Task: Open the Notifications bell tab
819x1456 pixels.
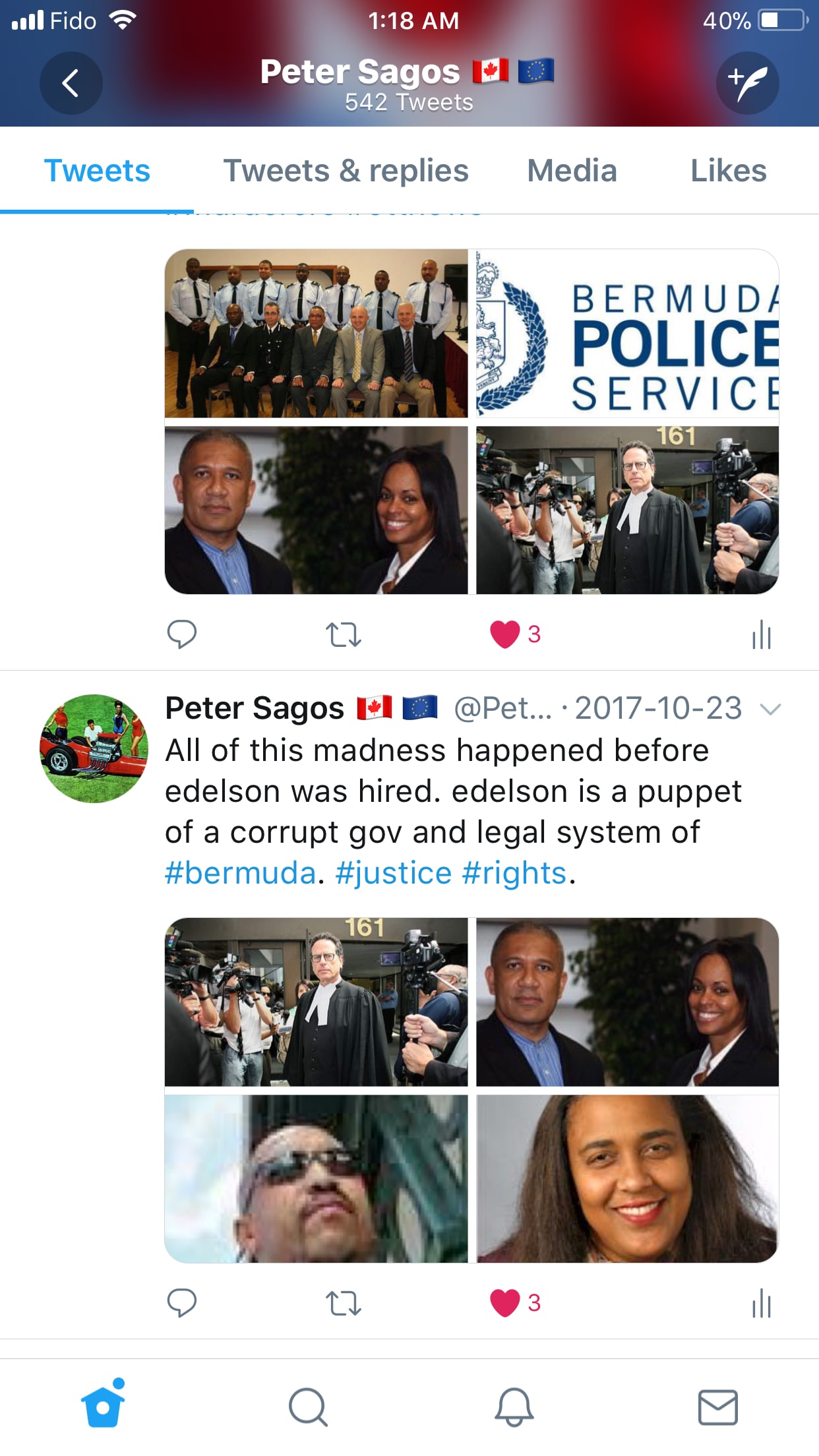Action: point(514,1407)
